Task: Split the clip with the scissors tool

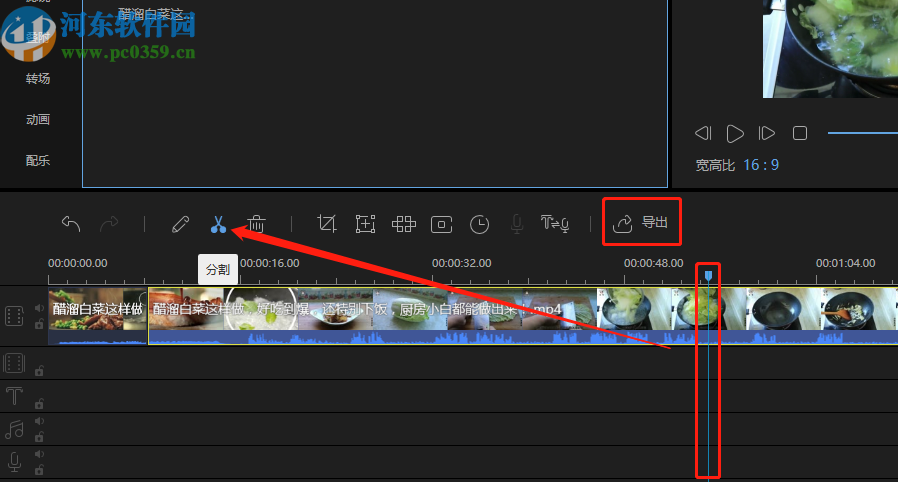Action: point(218,224)
